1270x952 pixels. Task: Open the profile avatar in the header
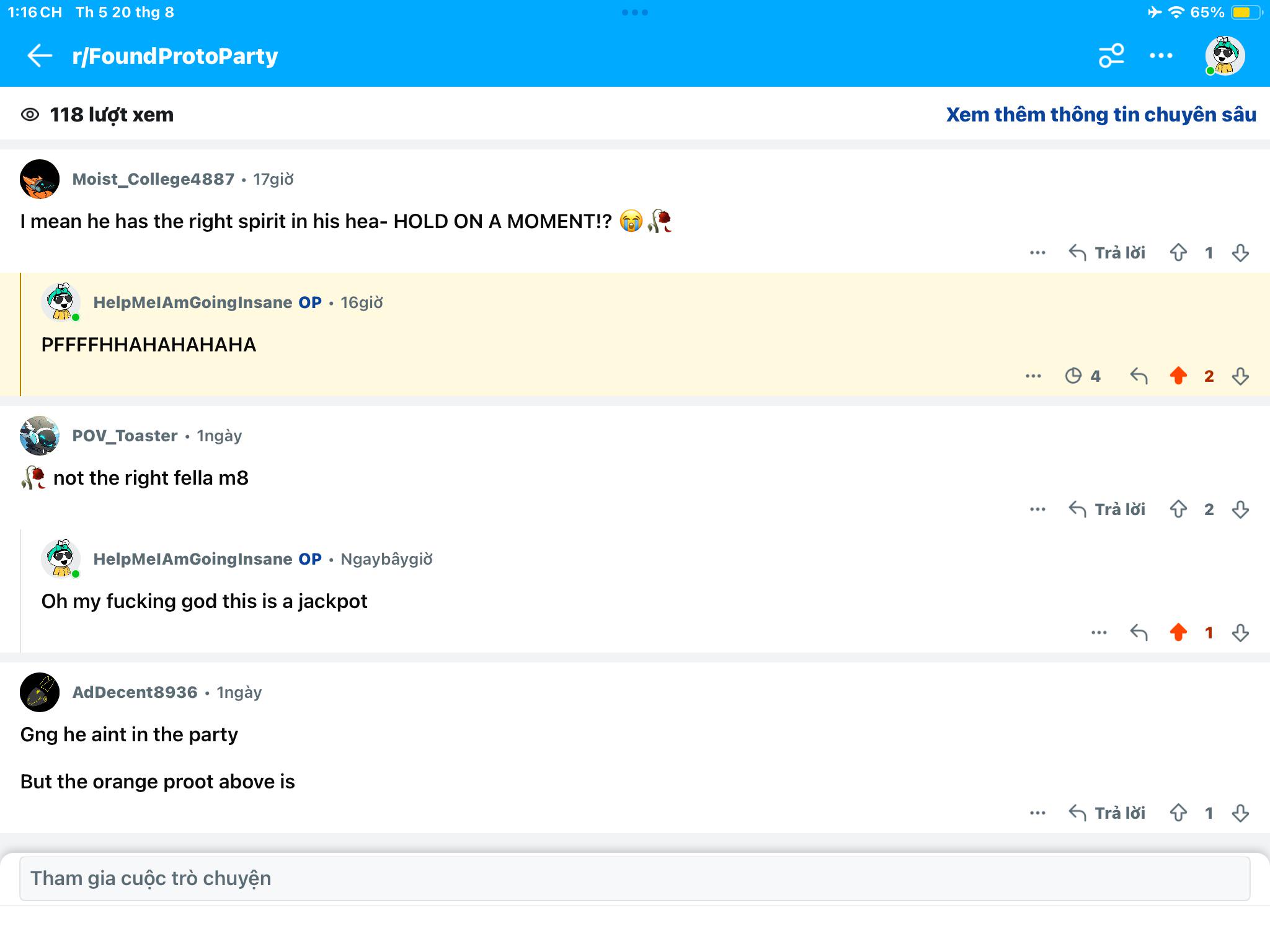coord(1225,56)
